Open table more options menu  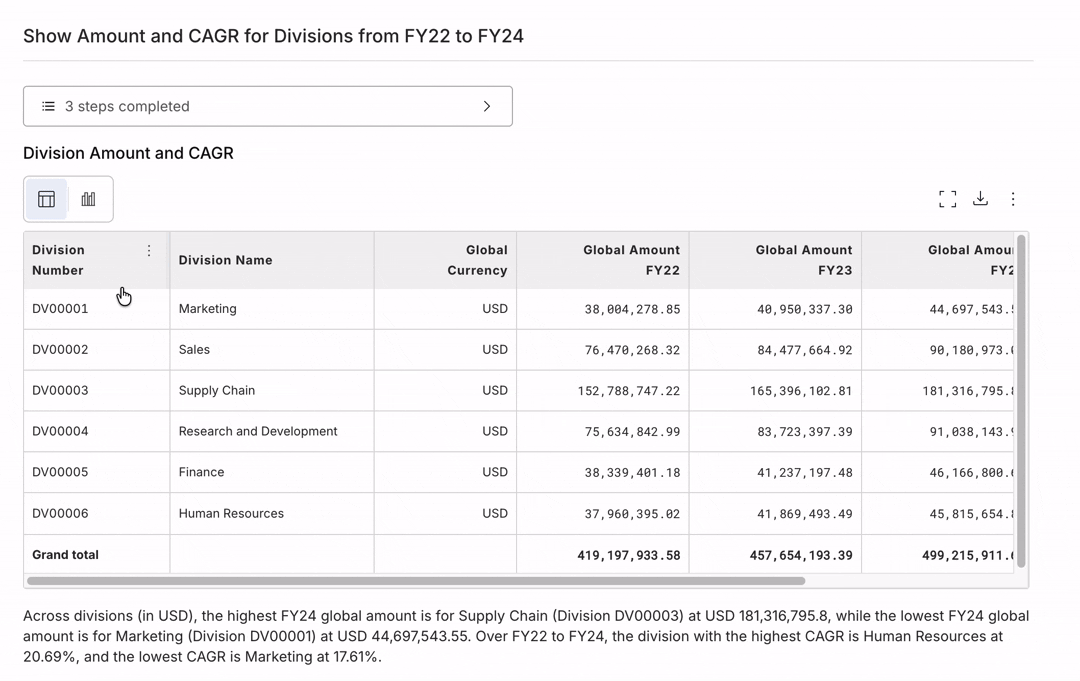click(1013, 199)
